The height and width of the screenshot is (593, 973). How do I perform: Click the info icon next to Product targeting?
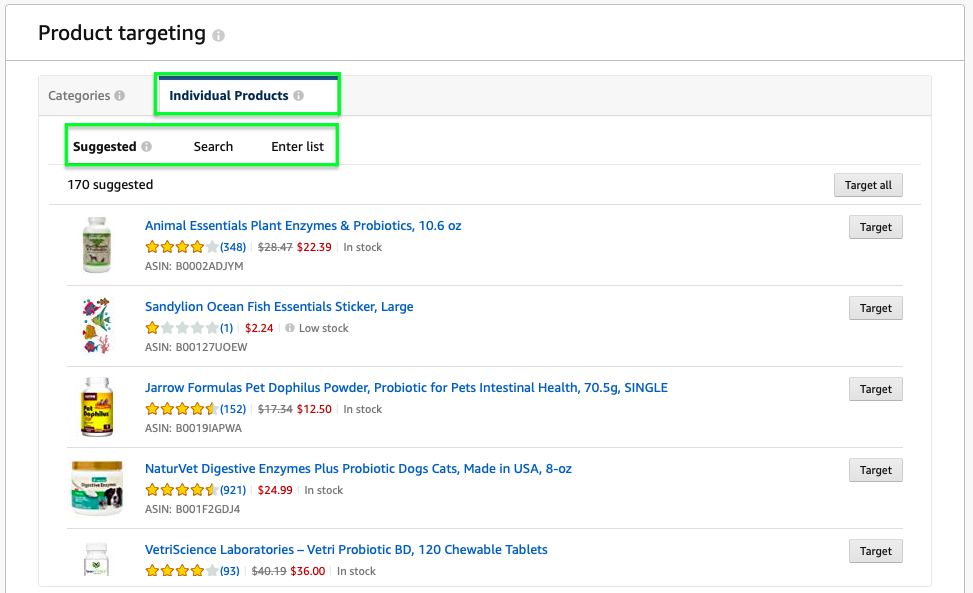point(218,35)
